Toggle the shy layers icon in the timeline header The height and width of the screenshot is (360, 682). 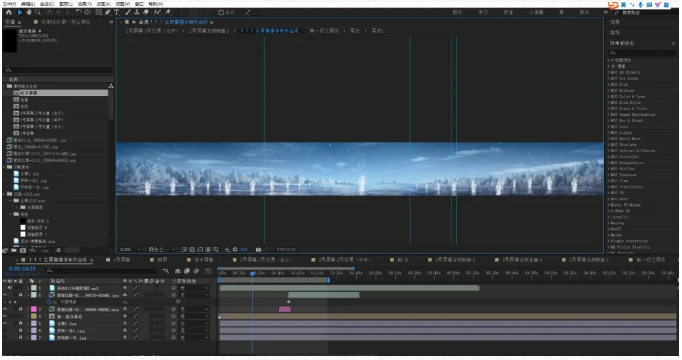[x=178, y=271]
